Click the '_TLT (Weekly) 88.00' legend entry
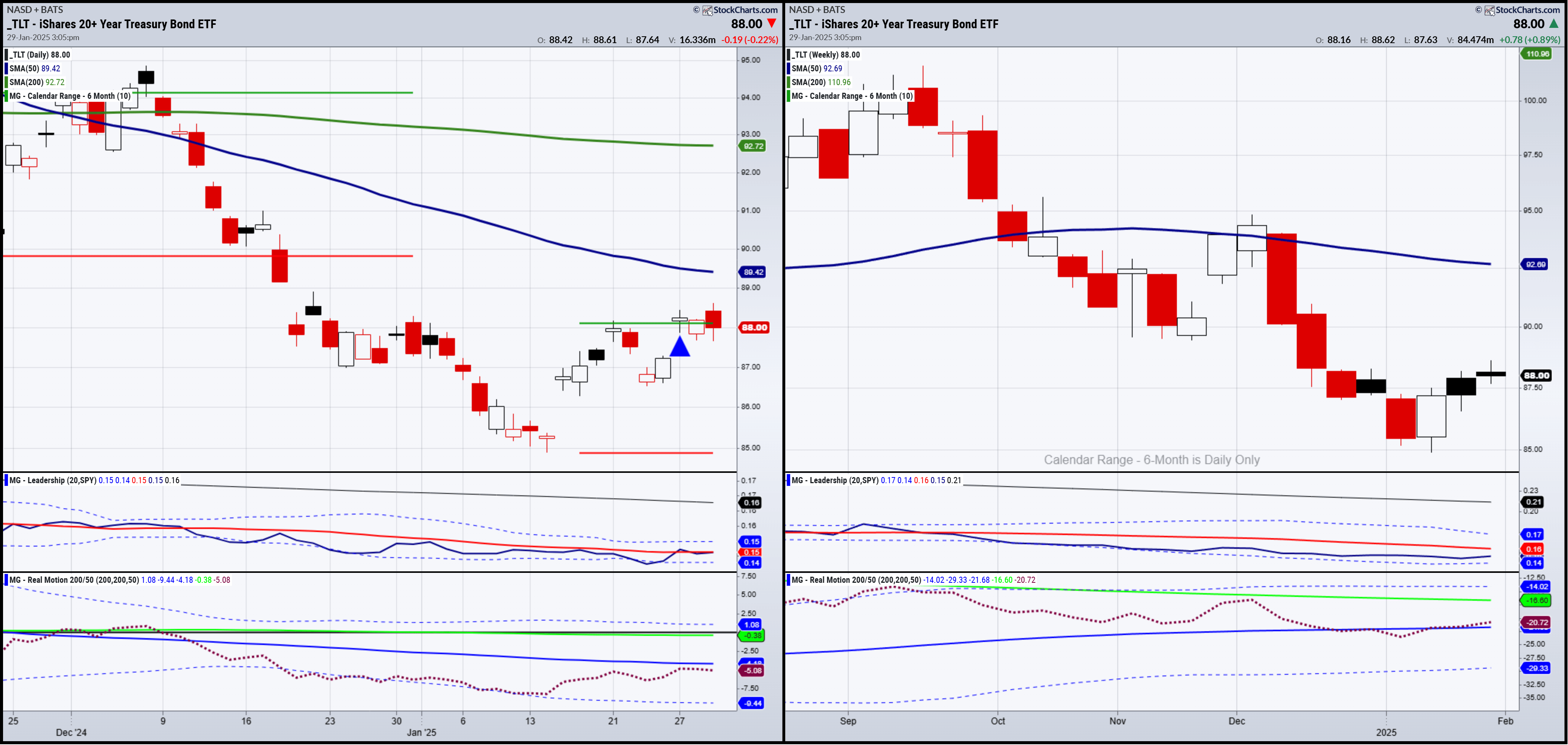Screen dimensions: 1568x745 coord(825,55)
